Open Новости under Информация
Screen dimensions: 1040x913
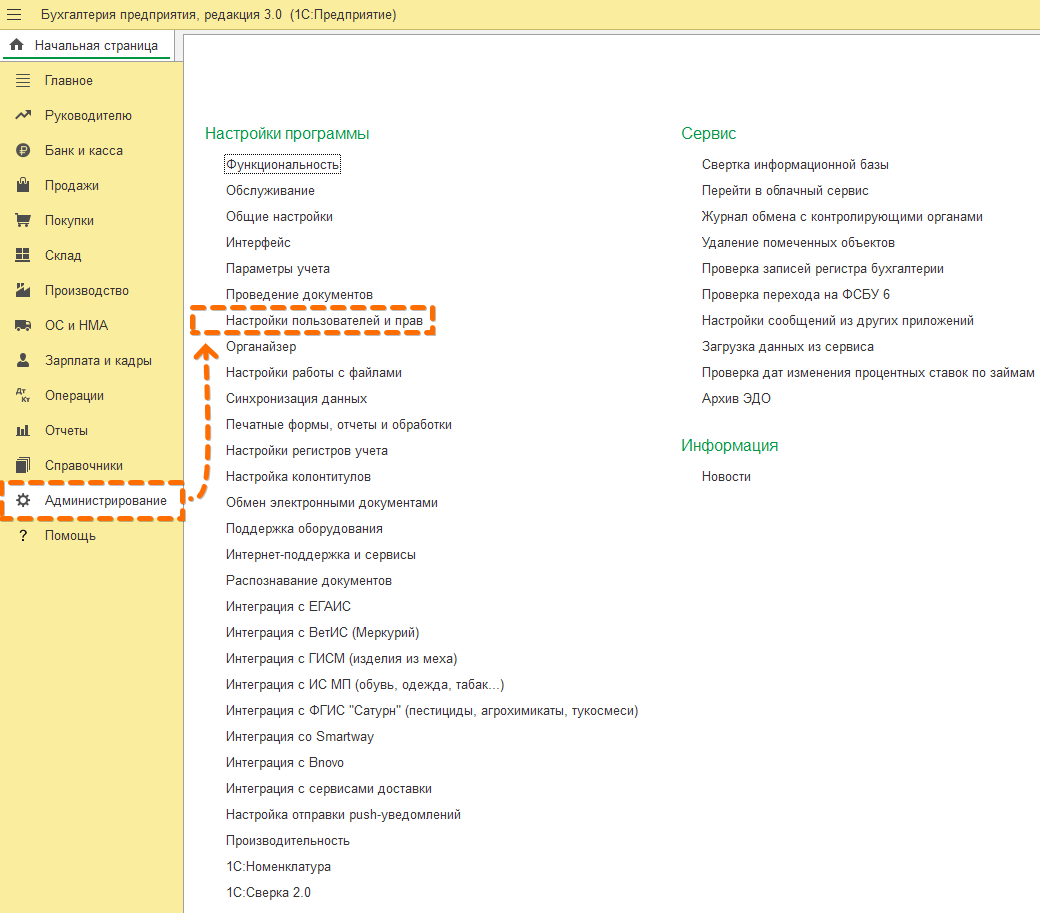coord(726,476)
